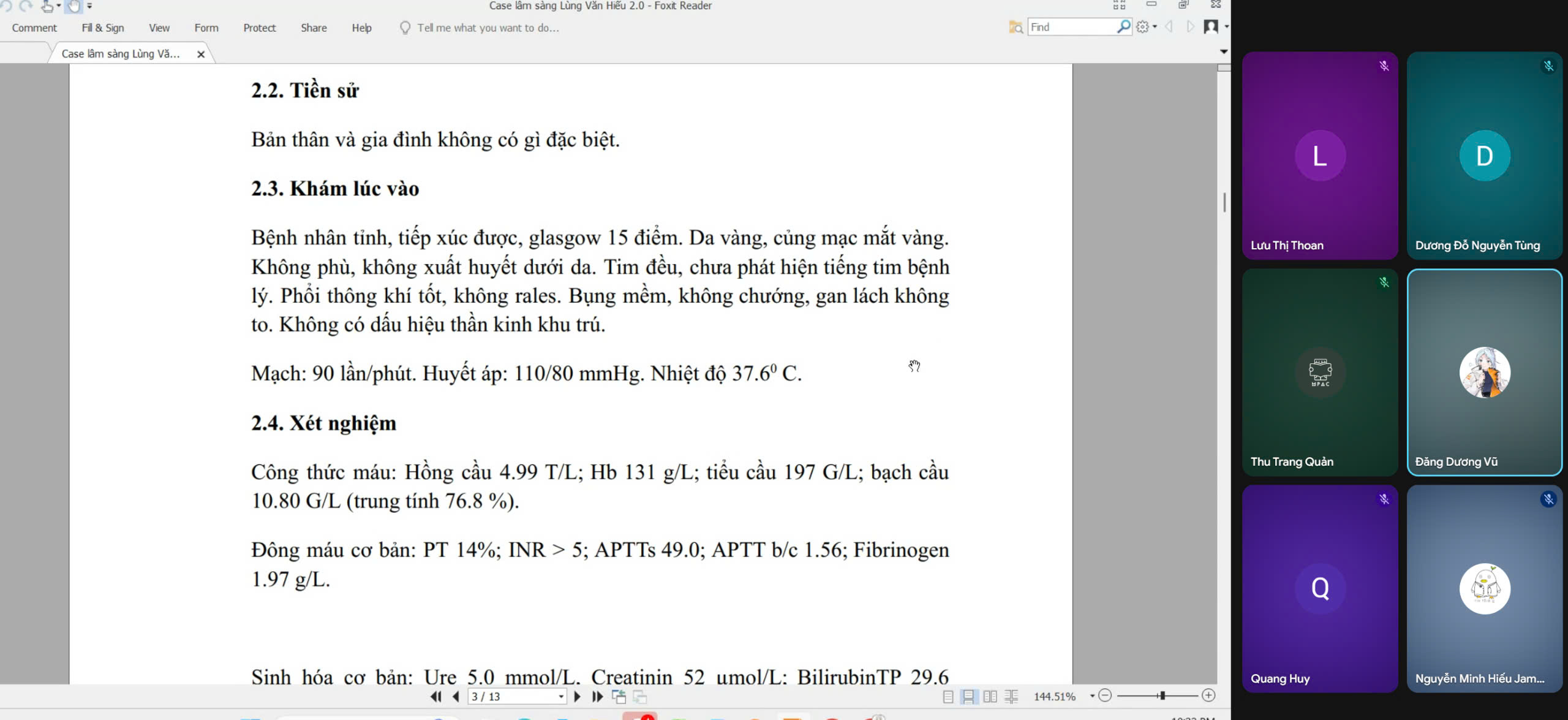Jump to the last page
1568x720 pixels.
[597, 697]
